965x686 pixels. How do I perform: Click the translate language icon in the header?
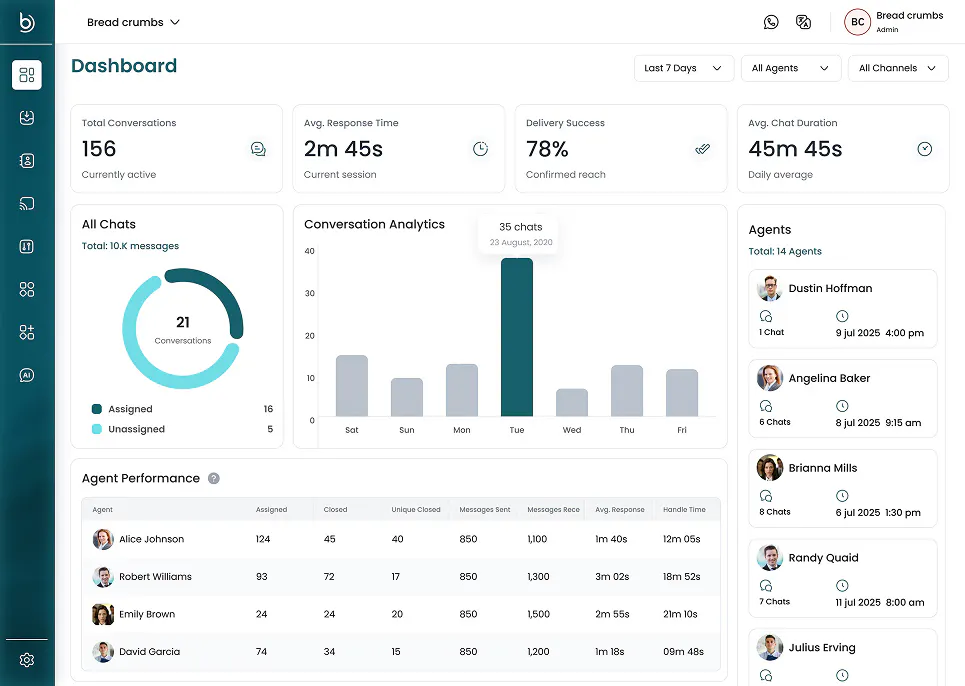[803, 22]
